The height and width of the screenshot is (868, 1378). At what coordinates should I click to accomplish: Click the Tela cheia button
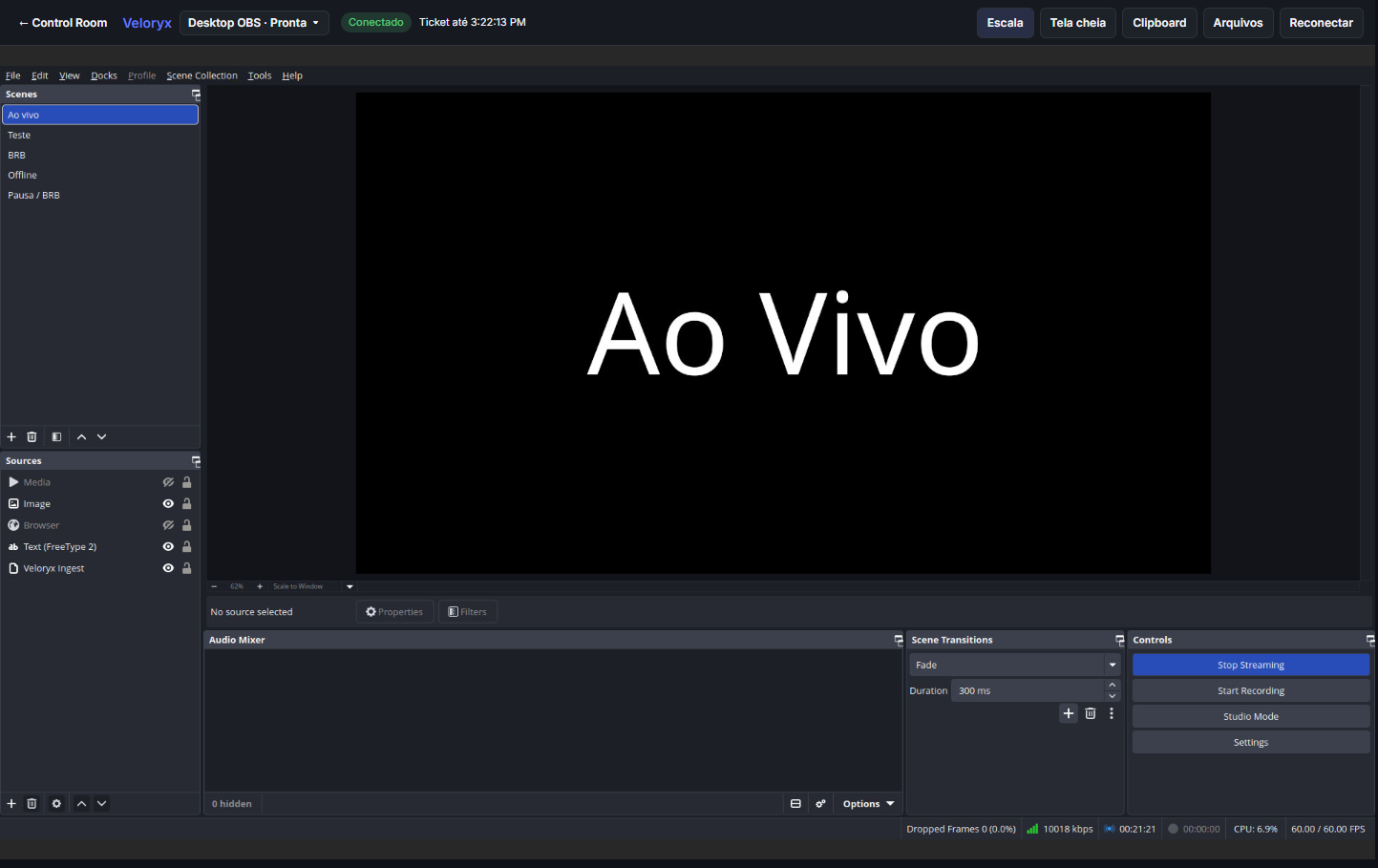(1078, 23)
